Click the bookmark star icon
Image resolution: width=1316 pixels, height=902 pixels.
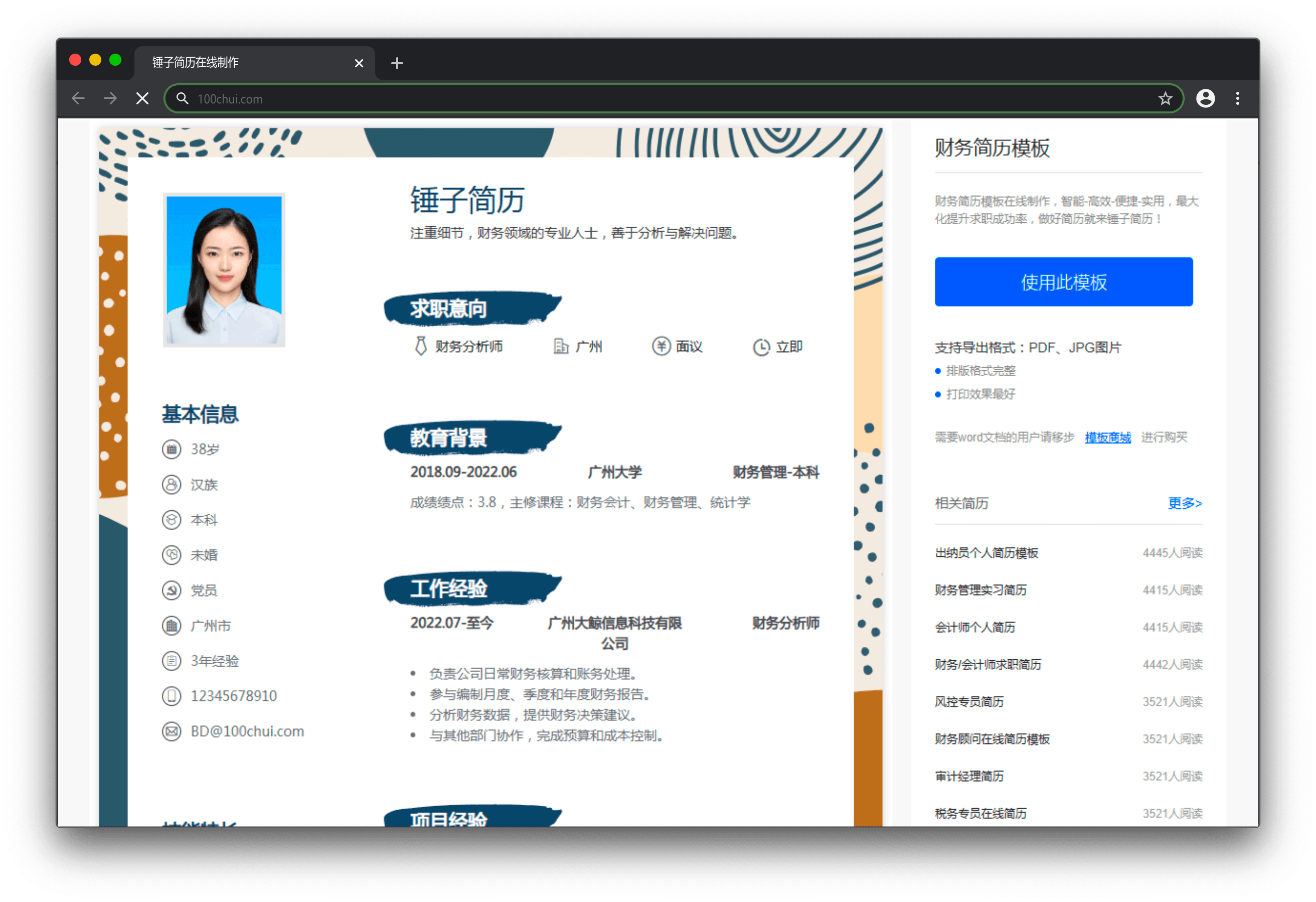pos(1165,99)
